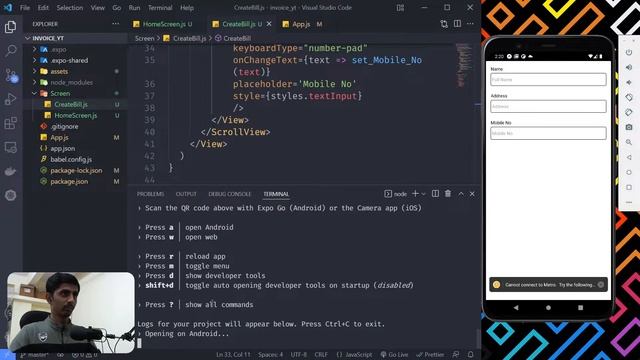
Task: Open Explorer panel more actions ellipsis
Action: click(116, 24)
